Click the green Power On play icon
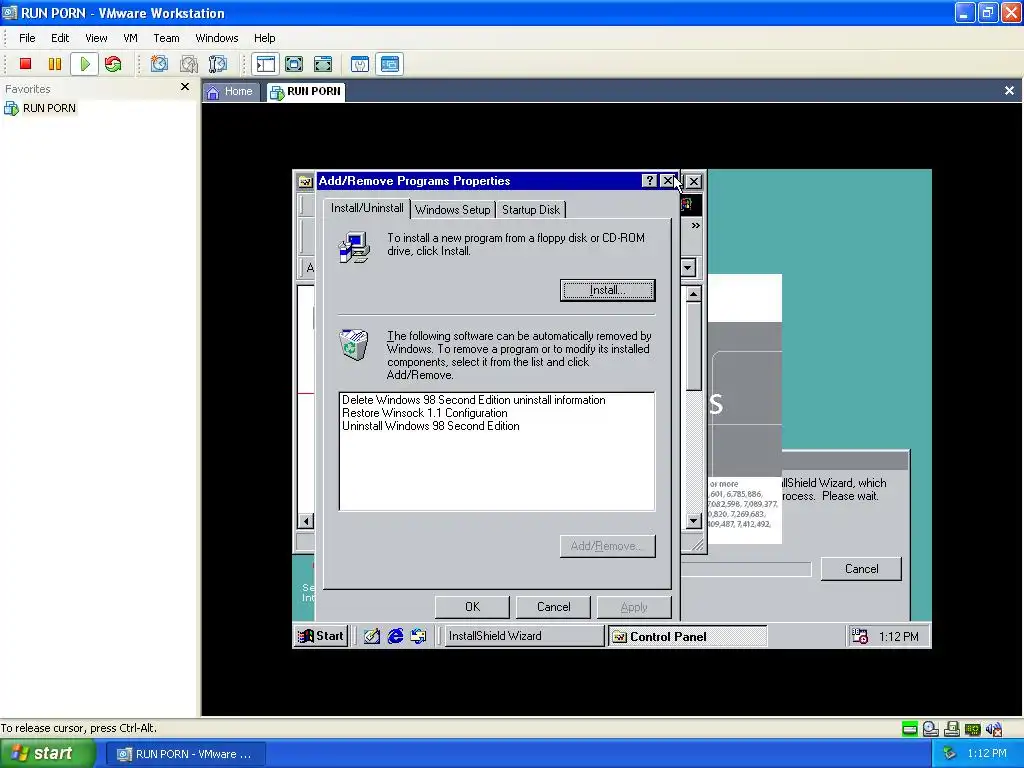 click(84, 64)
